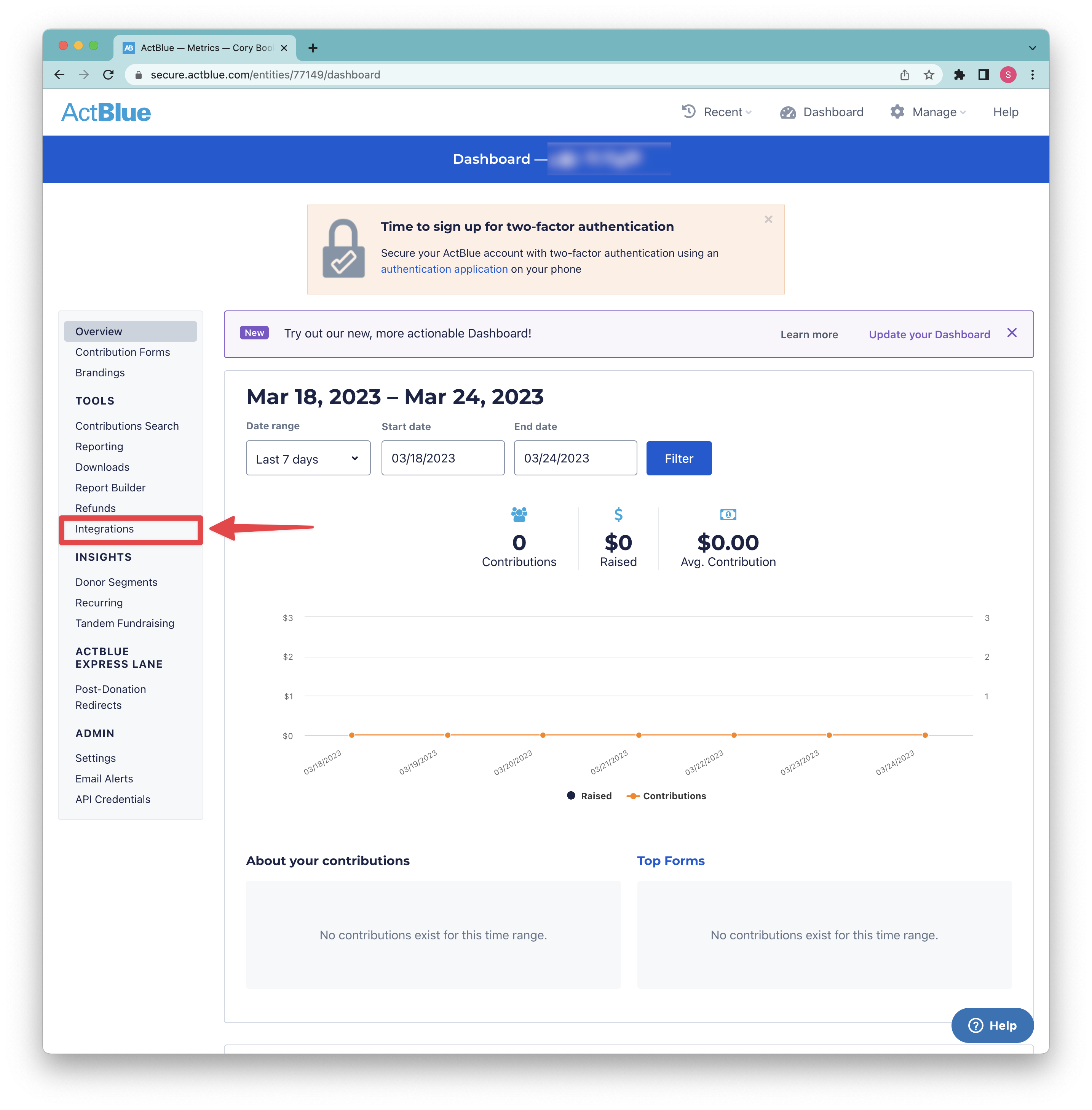
Task: Click the Start date input field
Action: (x=443, y=458)
